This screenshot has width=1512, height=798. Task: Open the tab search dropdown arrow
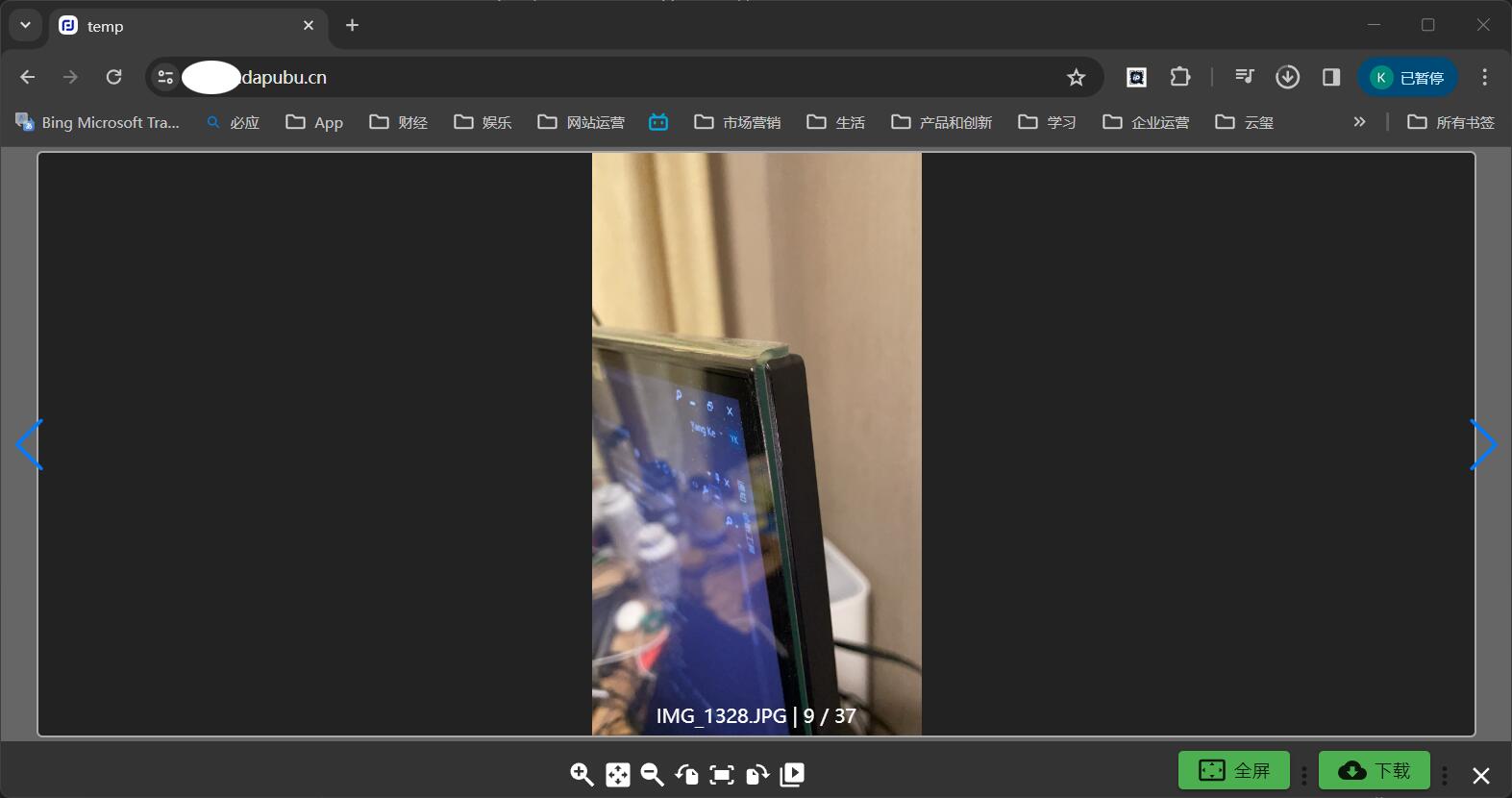25,25
